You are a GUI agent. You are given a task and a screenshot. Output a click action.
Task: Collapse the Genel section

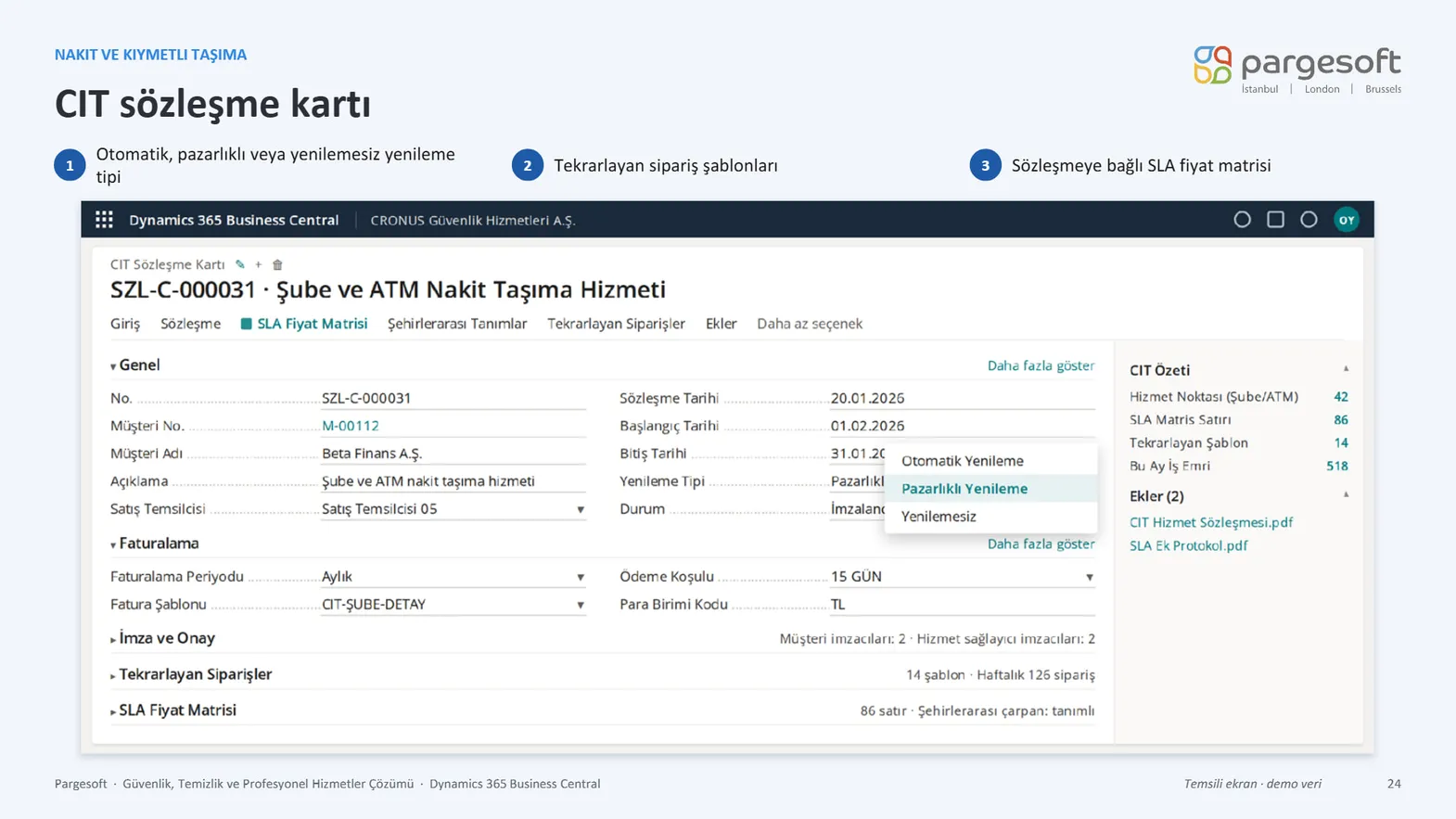click(x=135, y=365)
